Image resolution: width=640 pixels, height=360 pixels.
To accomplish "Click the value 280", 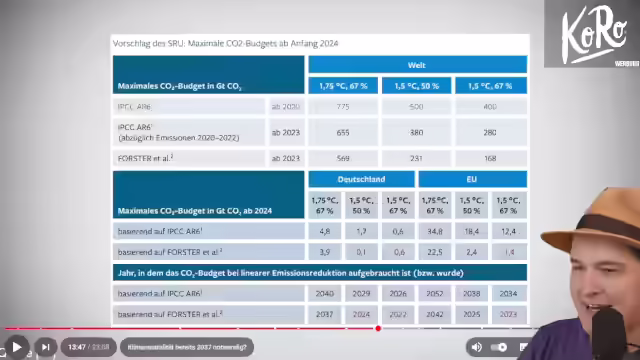I will (490, 132).
